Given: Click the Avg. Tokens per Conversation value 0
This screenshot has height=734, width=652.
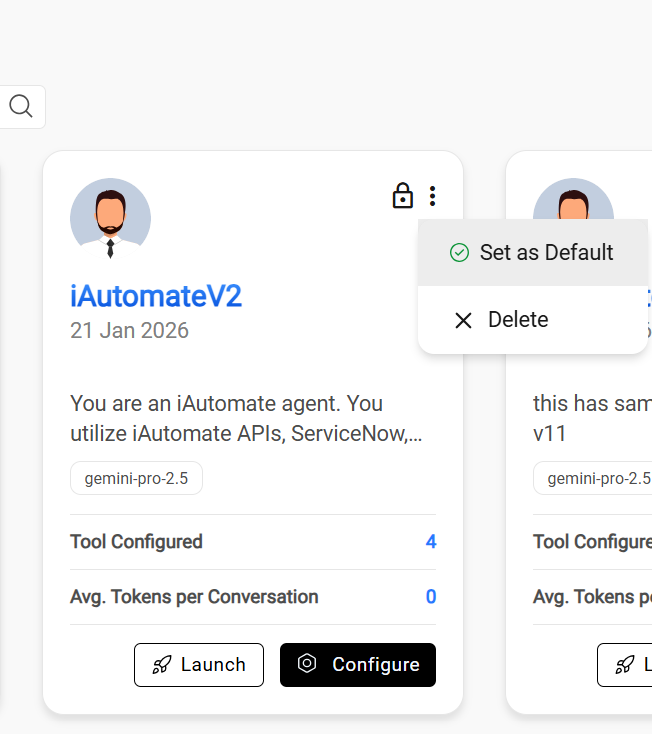Looking at the screenshot, I should 431,597.
